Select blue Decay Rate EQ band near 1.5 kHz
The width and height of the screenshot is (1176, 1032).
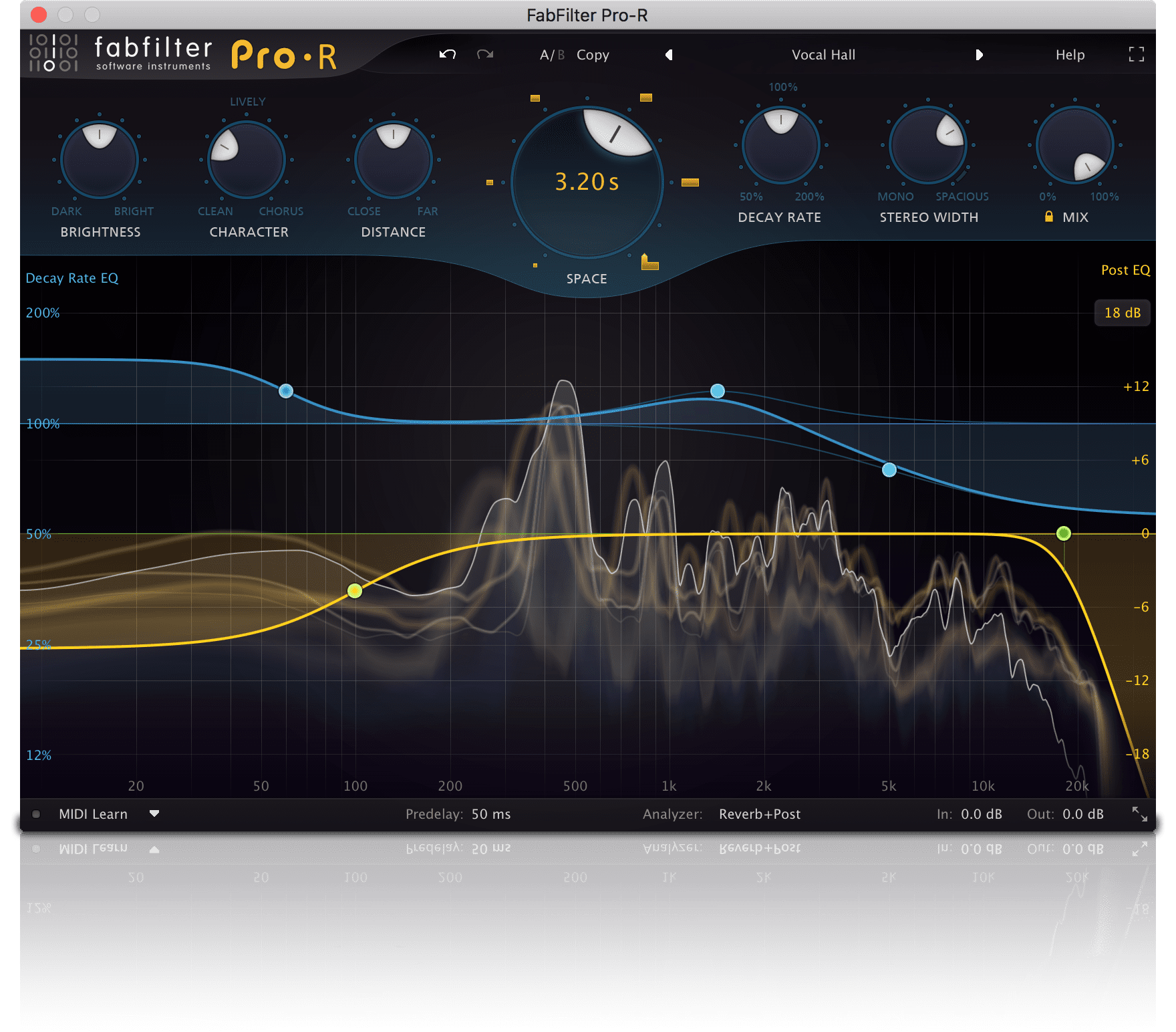(x=718, y=391)
